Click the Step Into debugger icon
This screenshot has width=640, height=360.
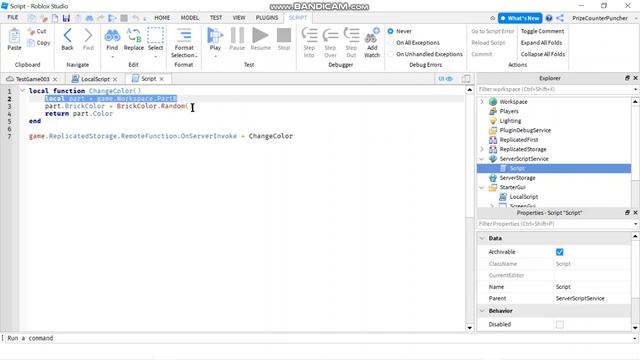pyautogui.click(x=309, y=36)
